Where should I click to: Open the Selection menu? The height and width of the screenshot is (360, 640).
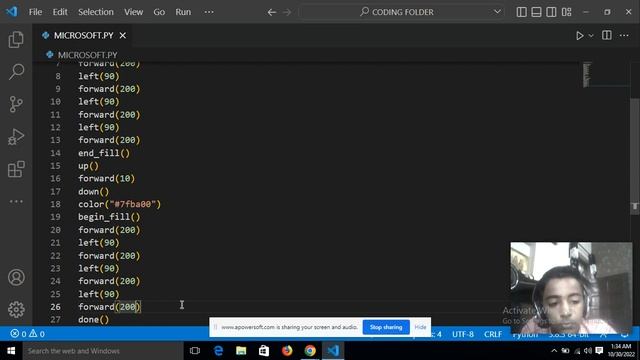tap(96, 12)
